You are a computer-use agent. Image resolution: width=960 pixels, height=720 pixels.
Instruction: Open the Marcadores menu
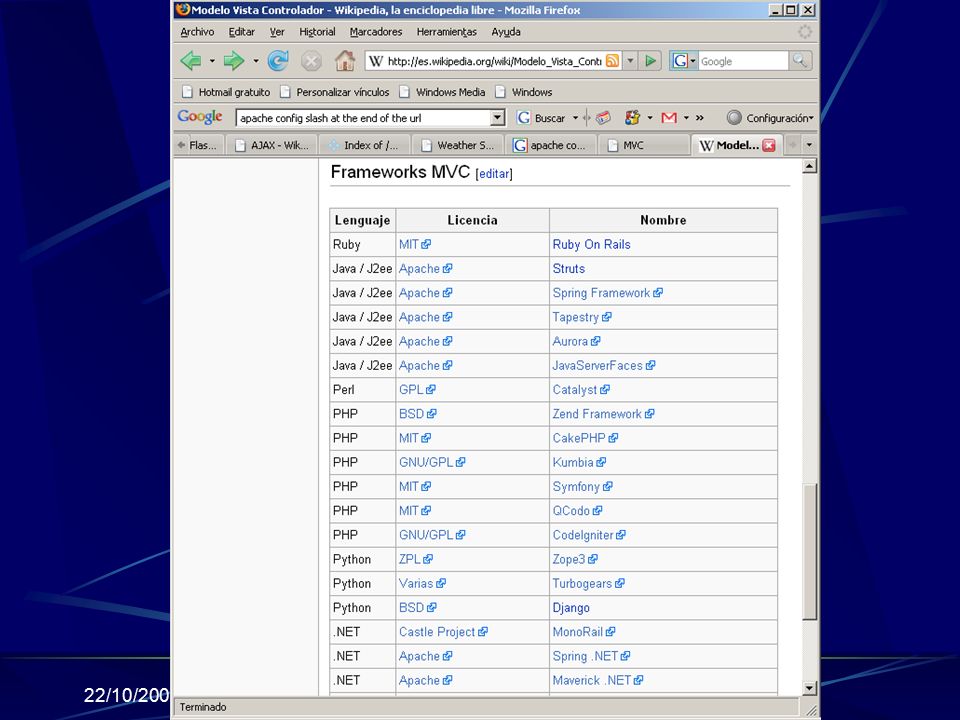point(376,32)
